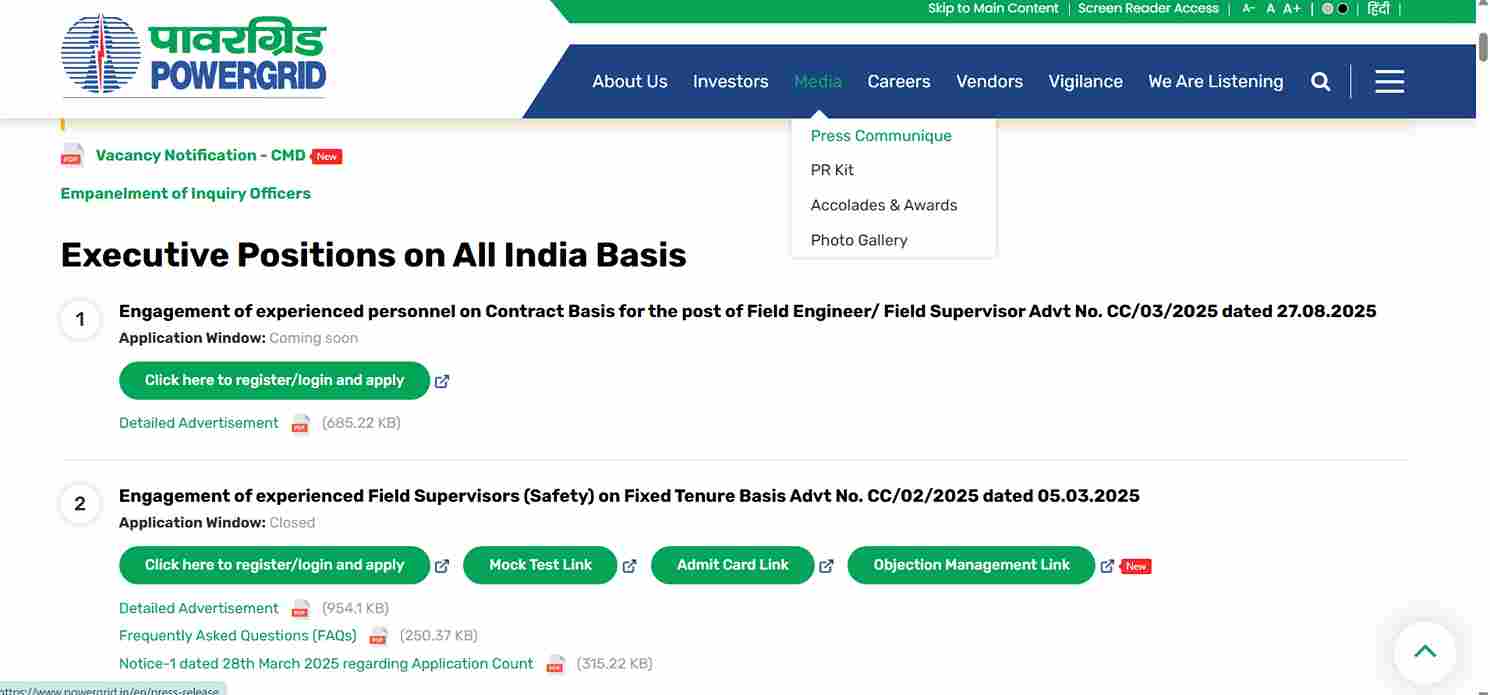Expand the Media navigation dropdown
The image size is (1490, 695).
click(818, 81)
